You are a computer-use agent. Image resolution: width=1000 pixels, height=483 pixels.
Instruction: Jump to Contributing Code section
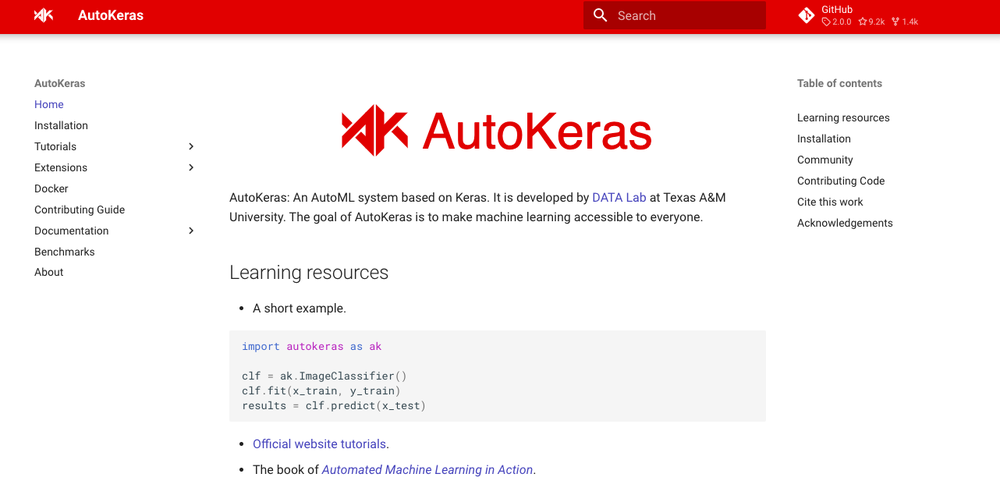click(x=841, y=181)
